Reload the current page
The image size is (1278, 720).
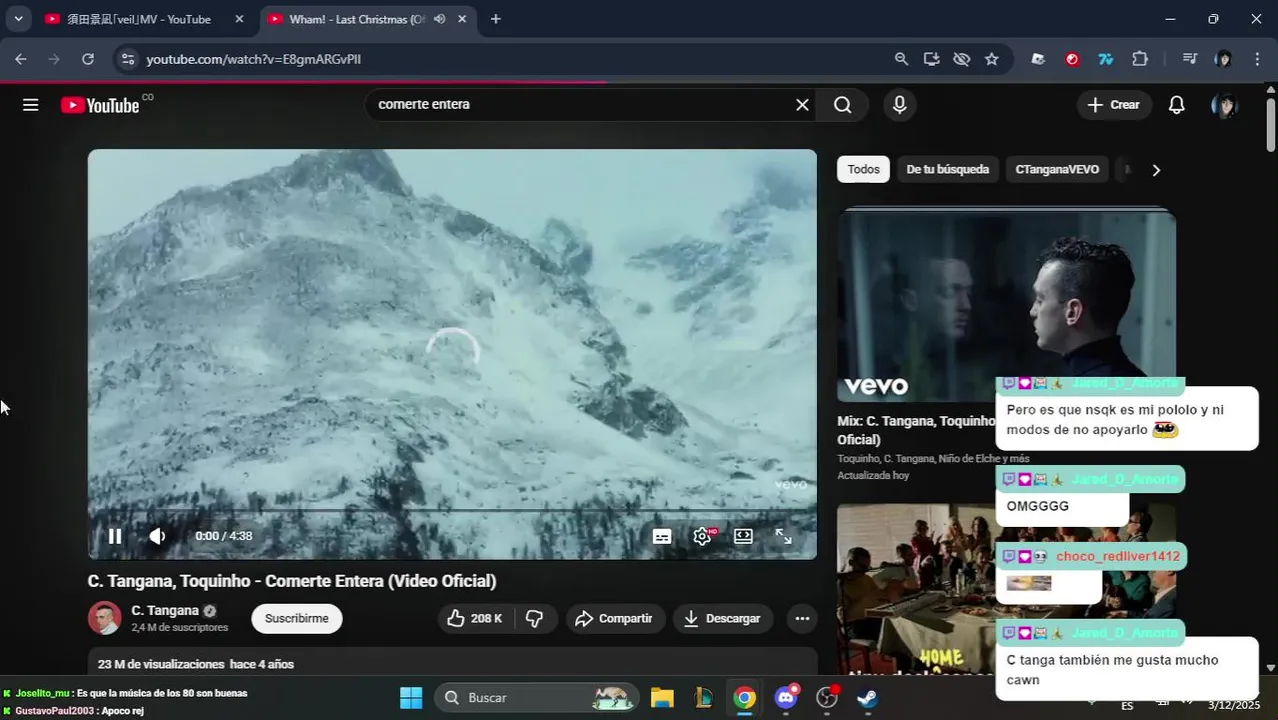tap(88, 59)
